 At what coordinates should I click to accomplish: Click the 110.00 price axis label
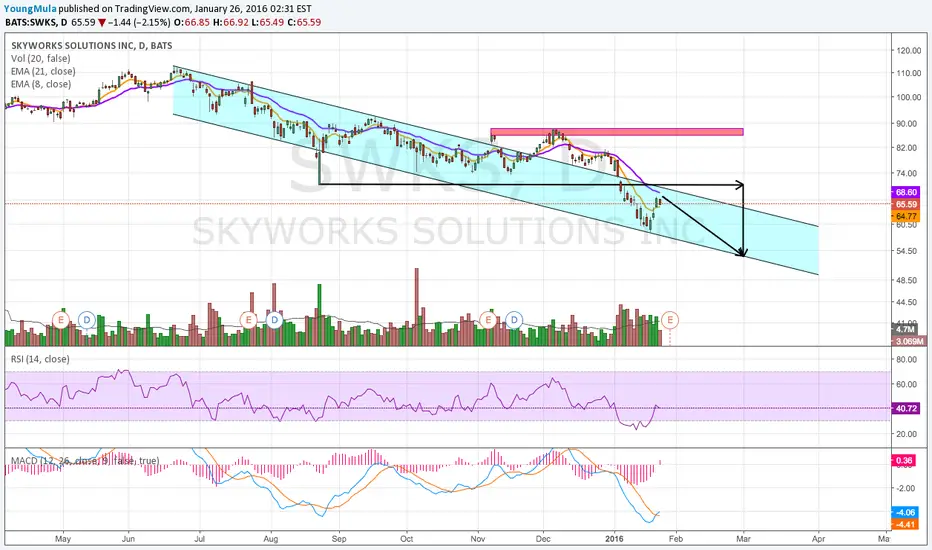click(x=908, y=73)
